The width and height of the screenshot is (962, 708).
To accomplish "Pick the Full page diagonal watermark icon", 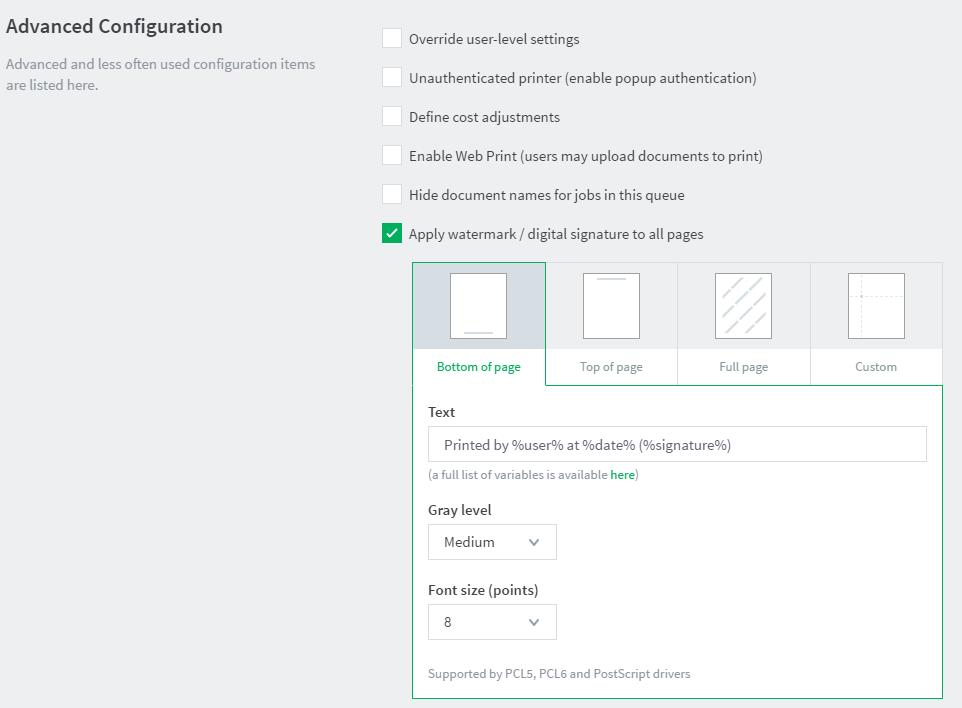I will [744, 306].
